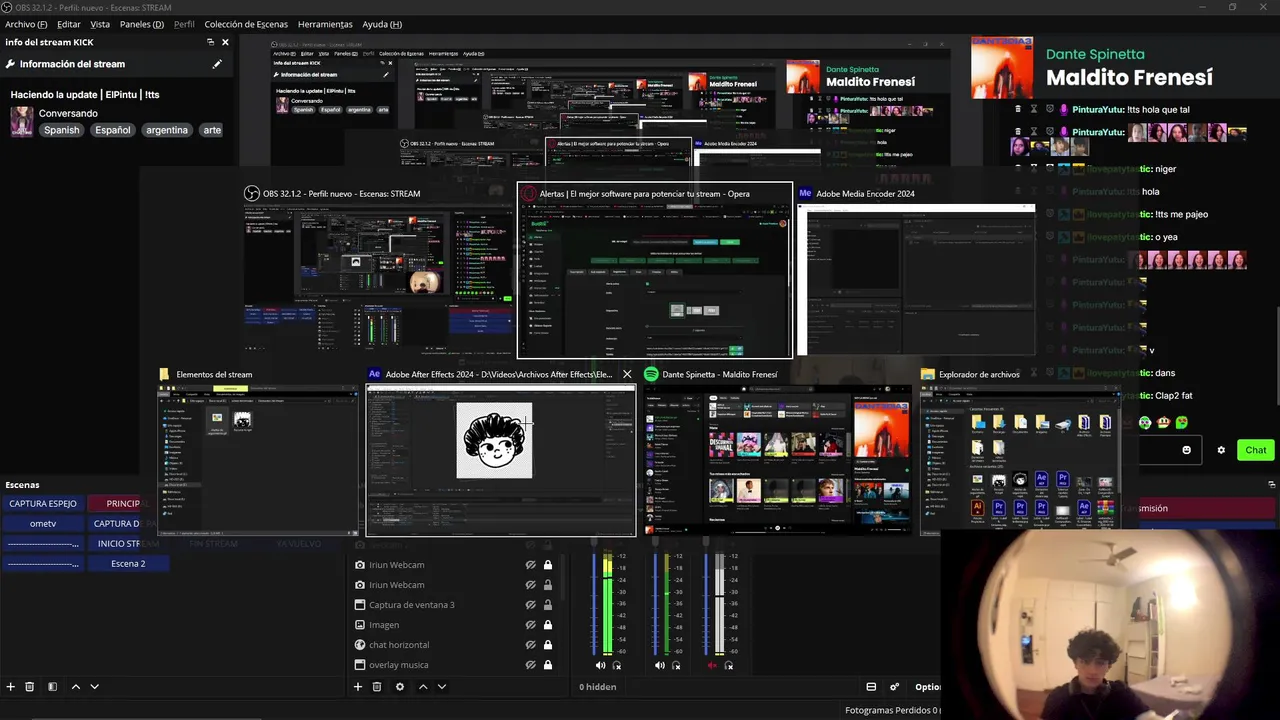Toggle visibility of the Imagen source
Screen dimensions: 1280x720
[x=531, y=625]
